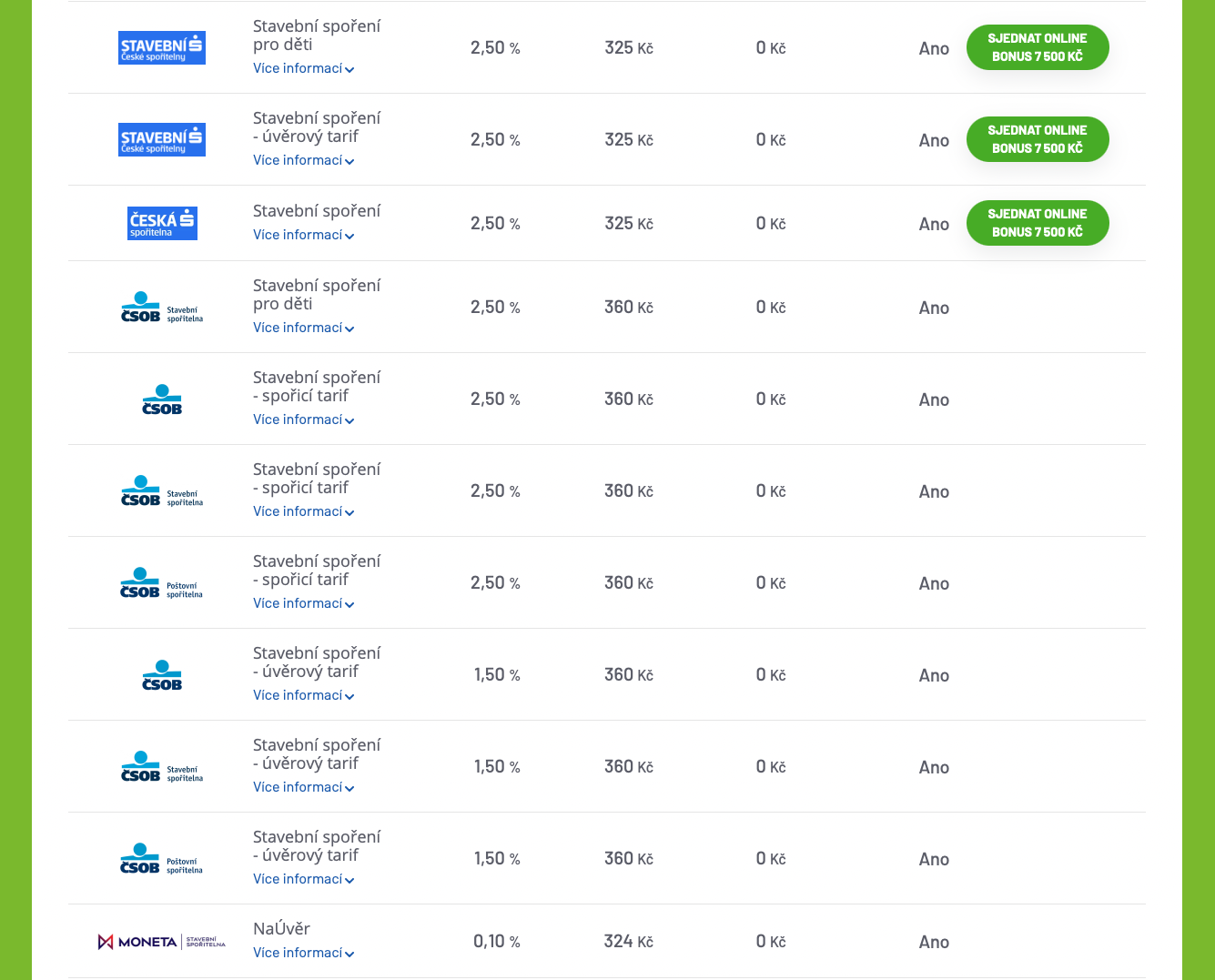This screenshot has width=1215, height=980.
Task: Expand Více informací for Česká spořitelna Stavební spoření
Action: click(x=303, y=235)
